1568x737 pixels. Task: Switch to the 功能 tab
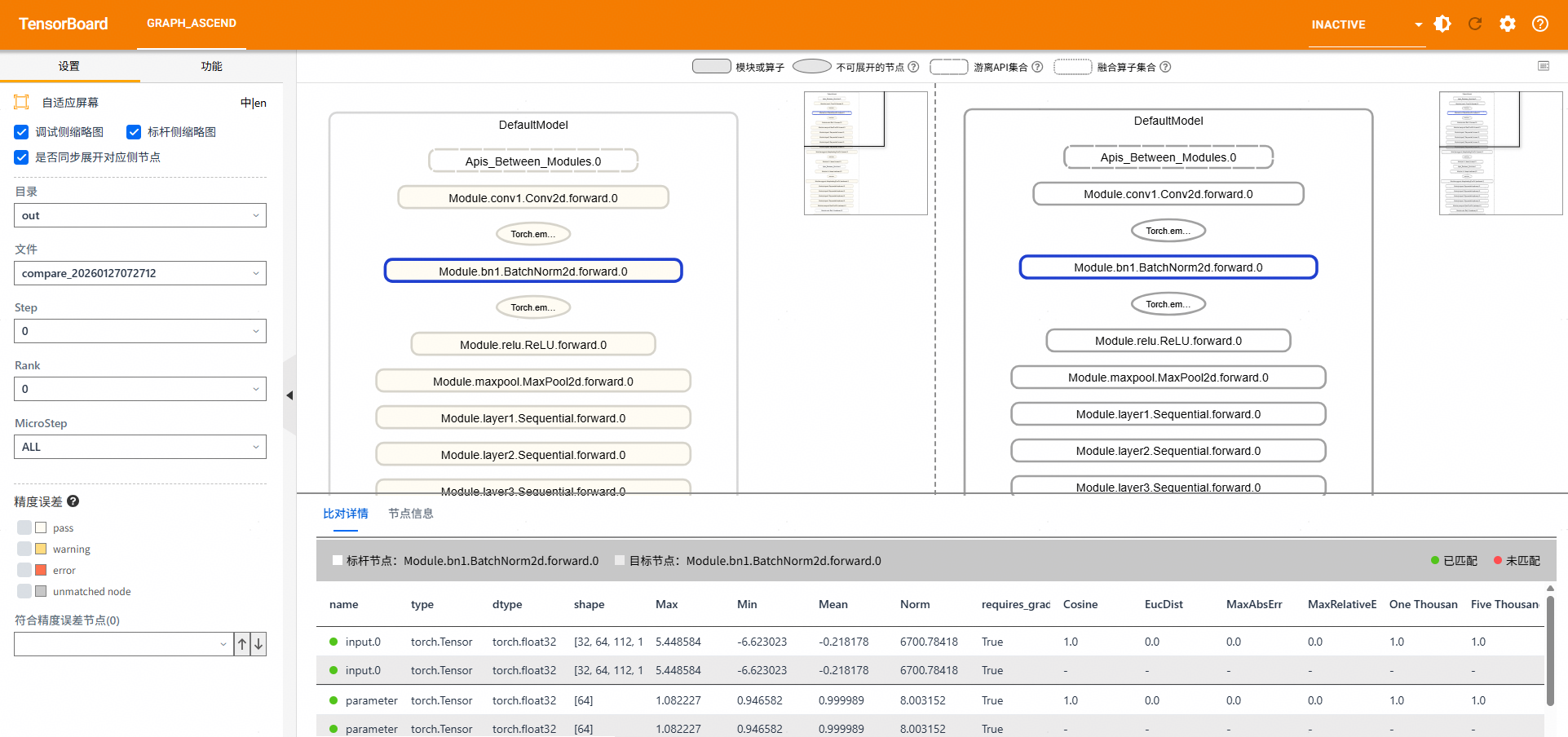212,66
